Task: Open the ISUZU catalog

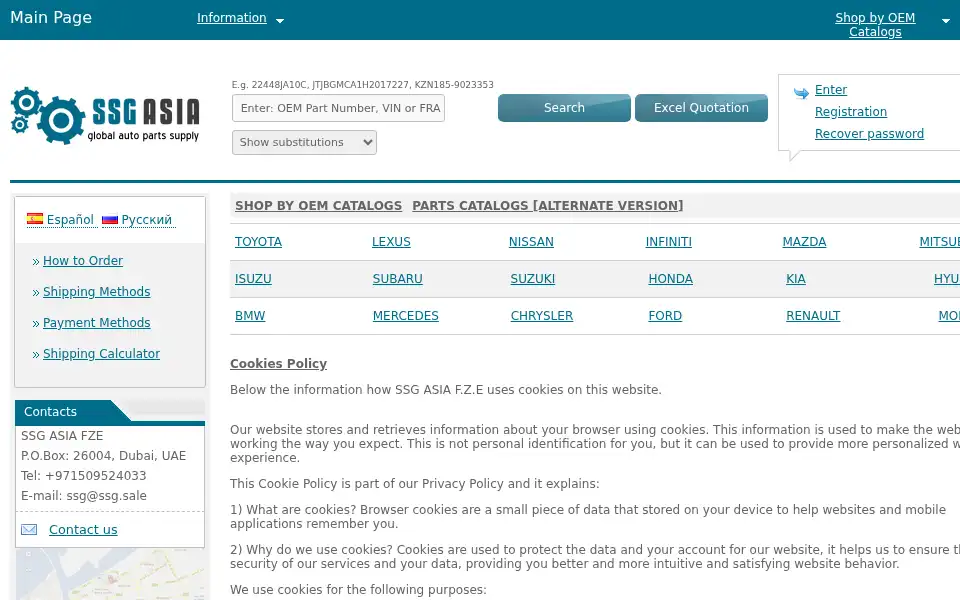Action: point(253,279)
